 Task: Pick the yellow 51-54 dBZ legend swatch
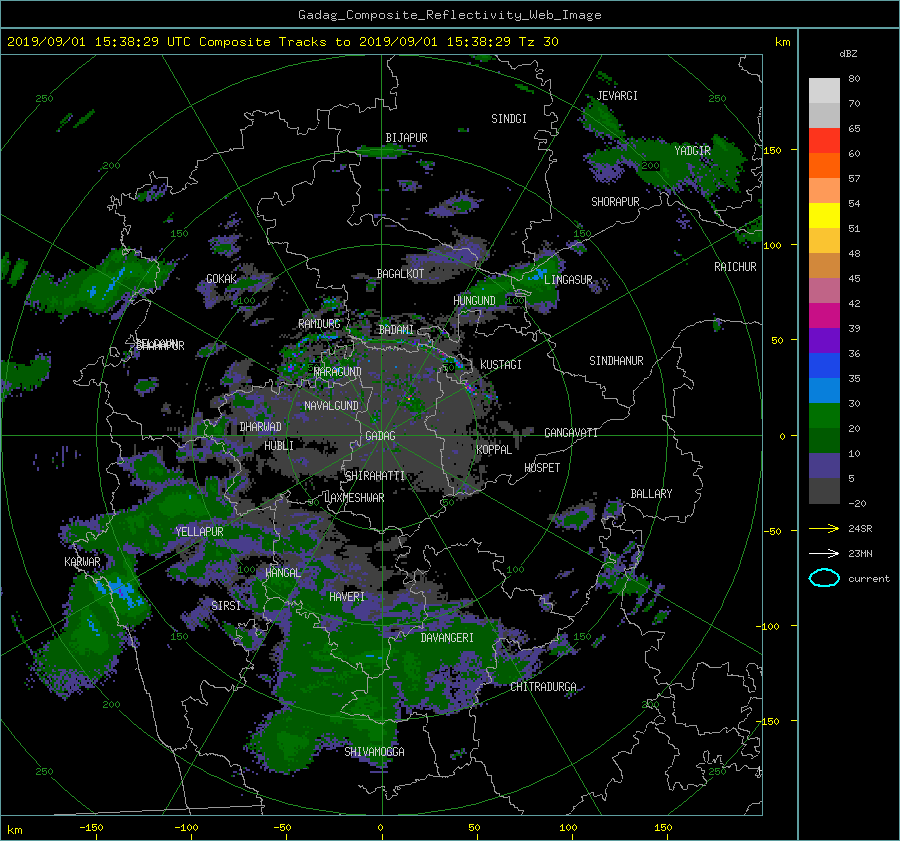click(824, 216)
